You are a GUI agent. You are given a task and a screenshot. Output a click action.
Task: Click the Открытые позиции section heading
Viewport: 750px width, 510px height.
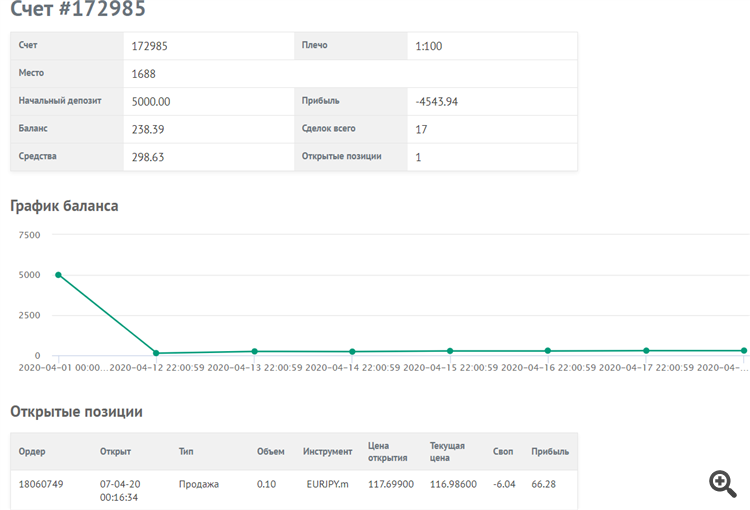pos(77,411)
